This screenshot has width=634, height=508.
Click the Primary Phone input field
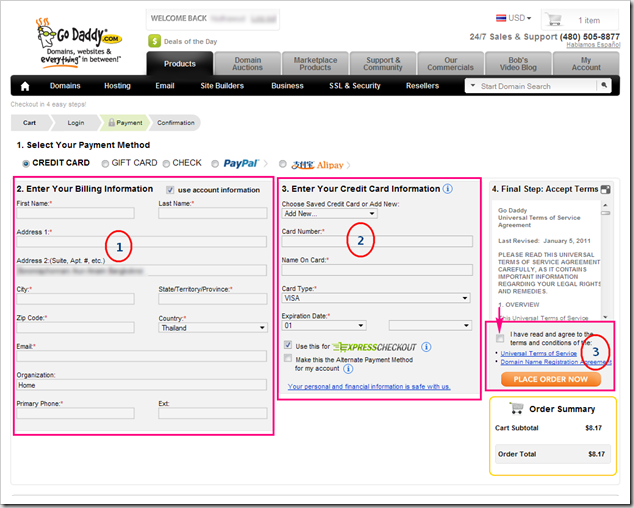(76, 413)
